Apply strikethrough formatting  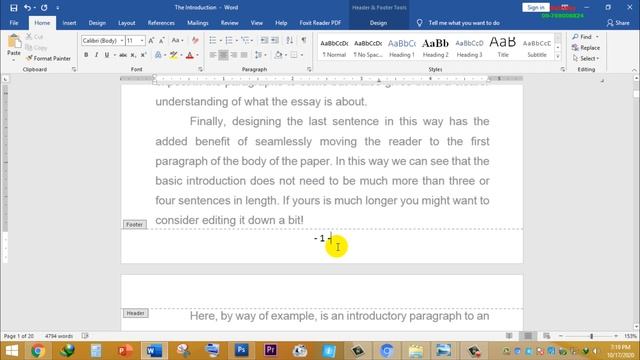coord(123,55)
